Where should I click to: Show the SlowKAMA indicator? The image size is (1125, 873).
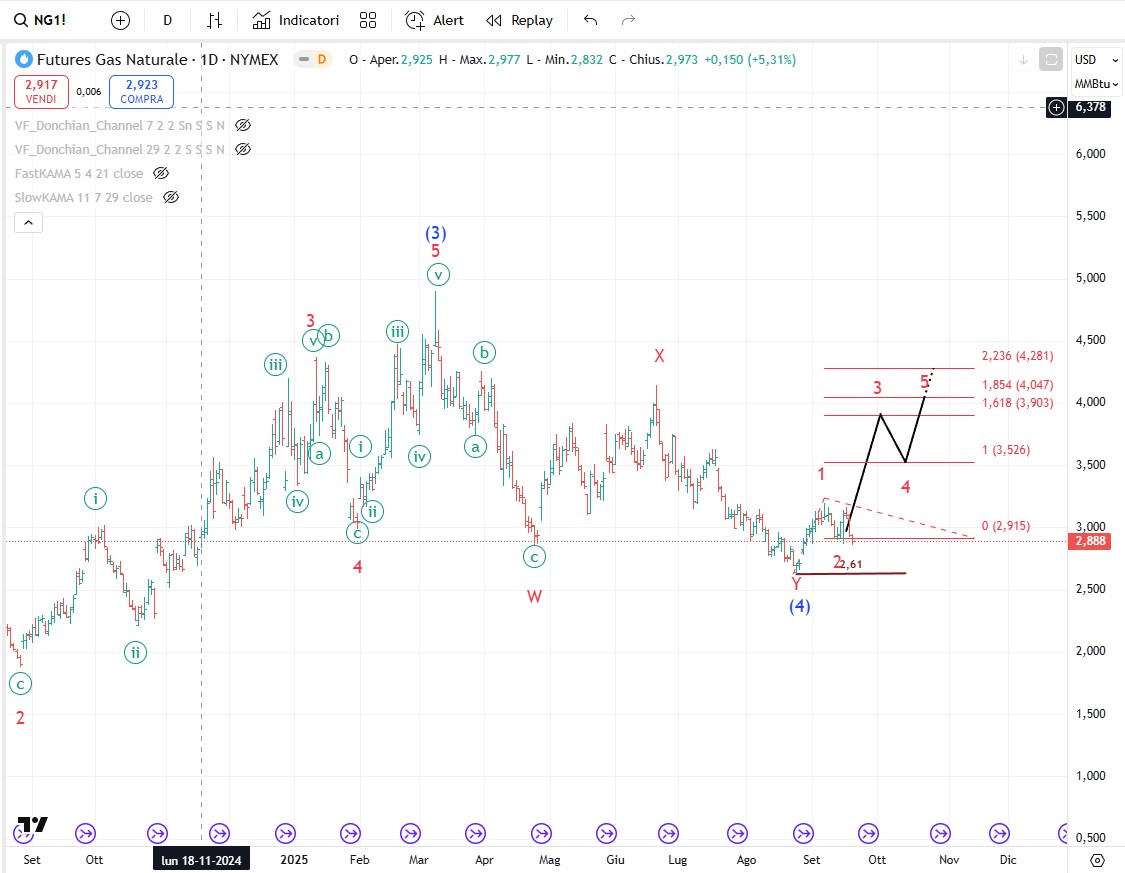click(171, 197)
